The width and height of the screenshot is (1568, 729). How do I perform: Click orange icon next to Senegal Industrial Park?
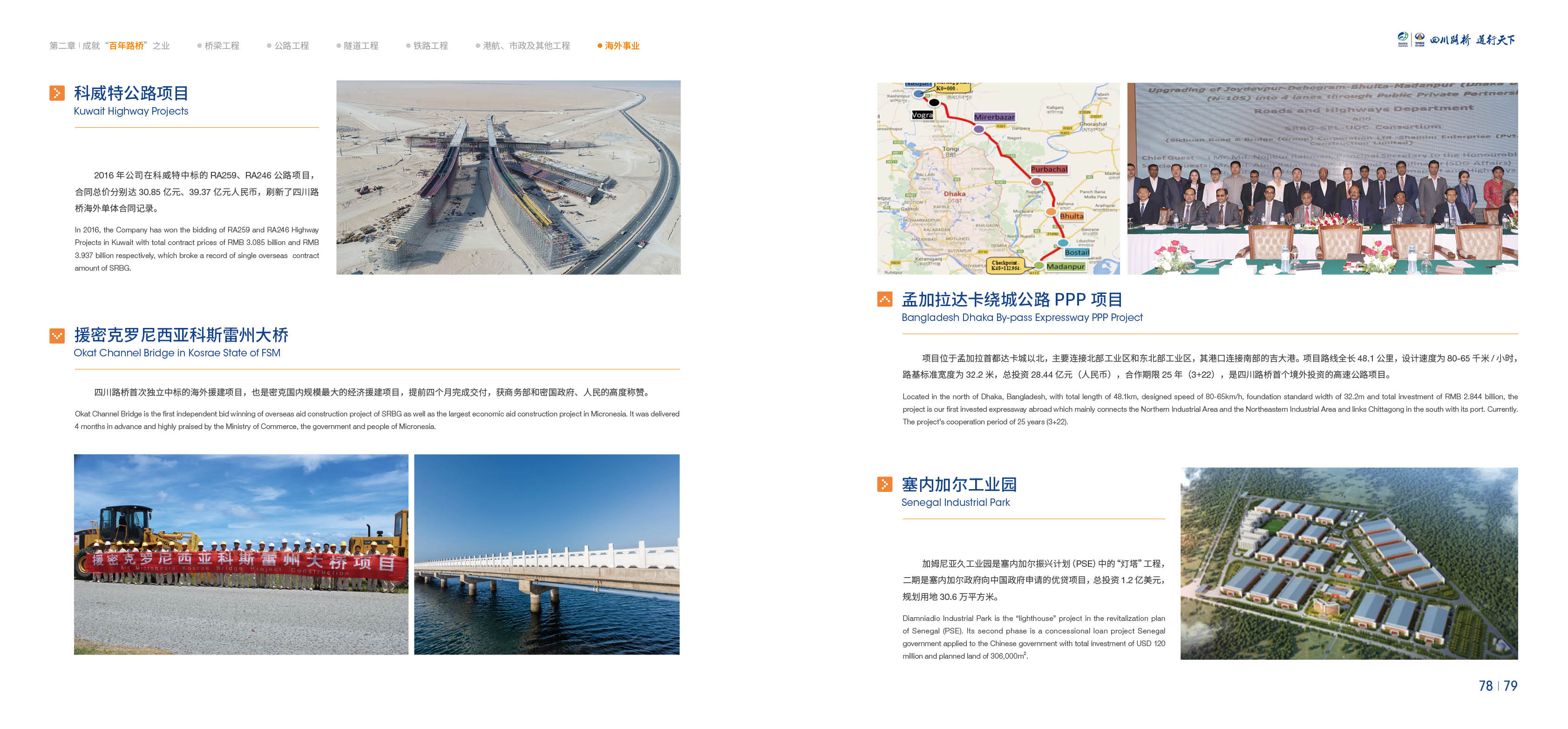[x=884, y=484]
